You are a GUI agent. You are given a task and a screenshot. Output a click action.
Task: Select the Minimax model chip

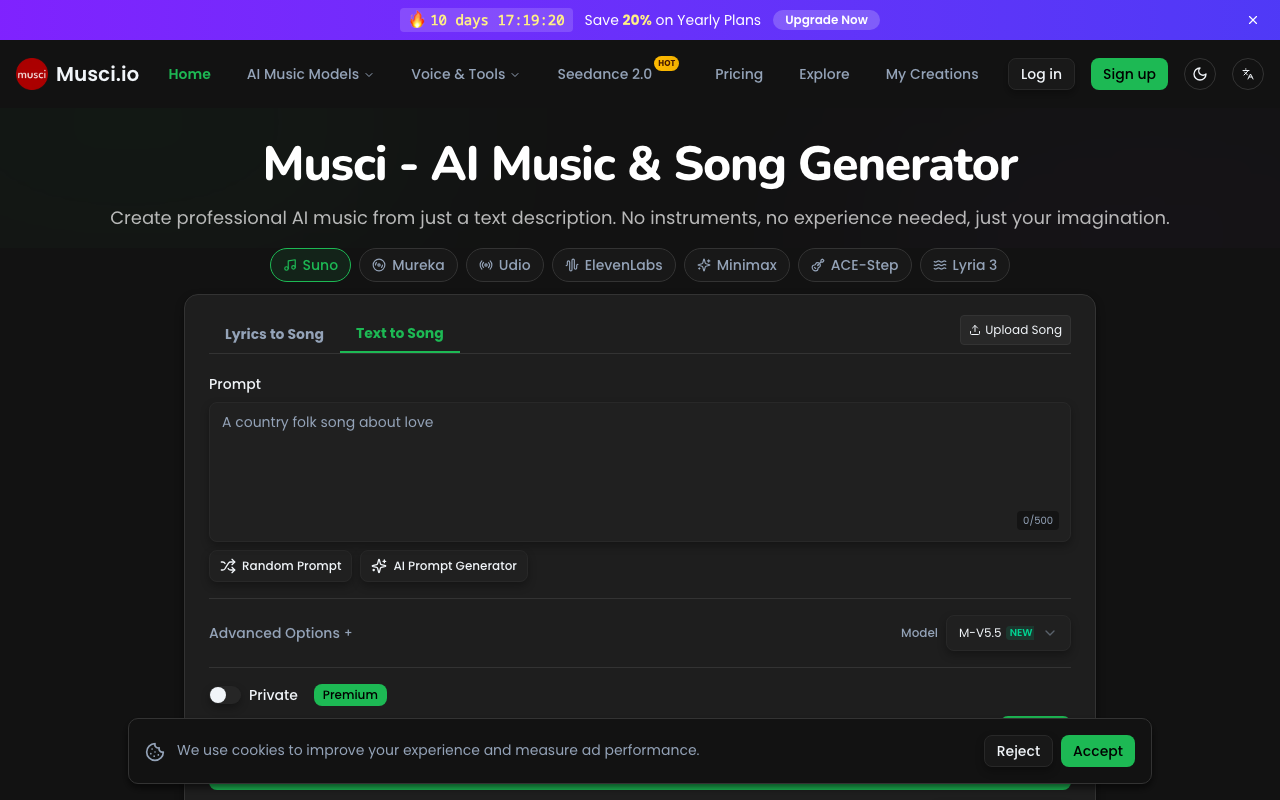point(737,265)
